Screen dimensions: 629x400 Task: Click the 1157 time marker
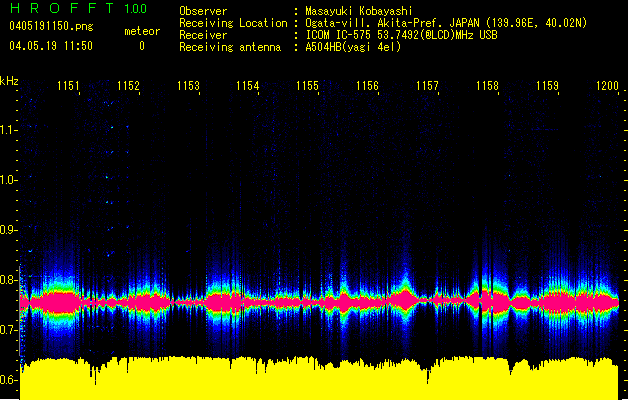tap(427, 85)
